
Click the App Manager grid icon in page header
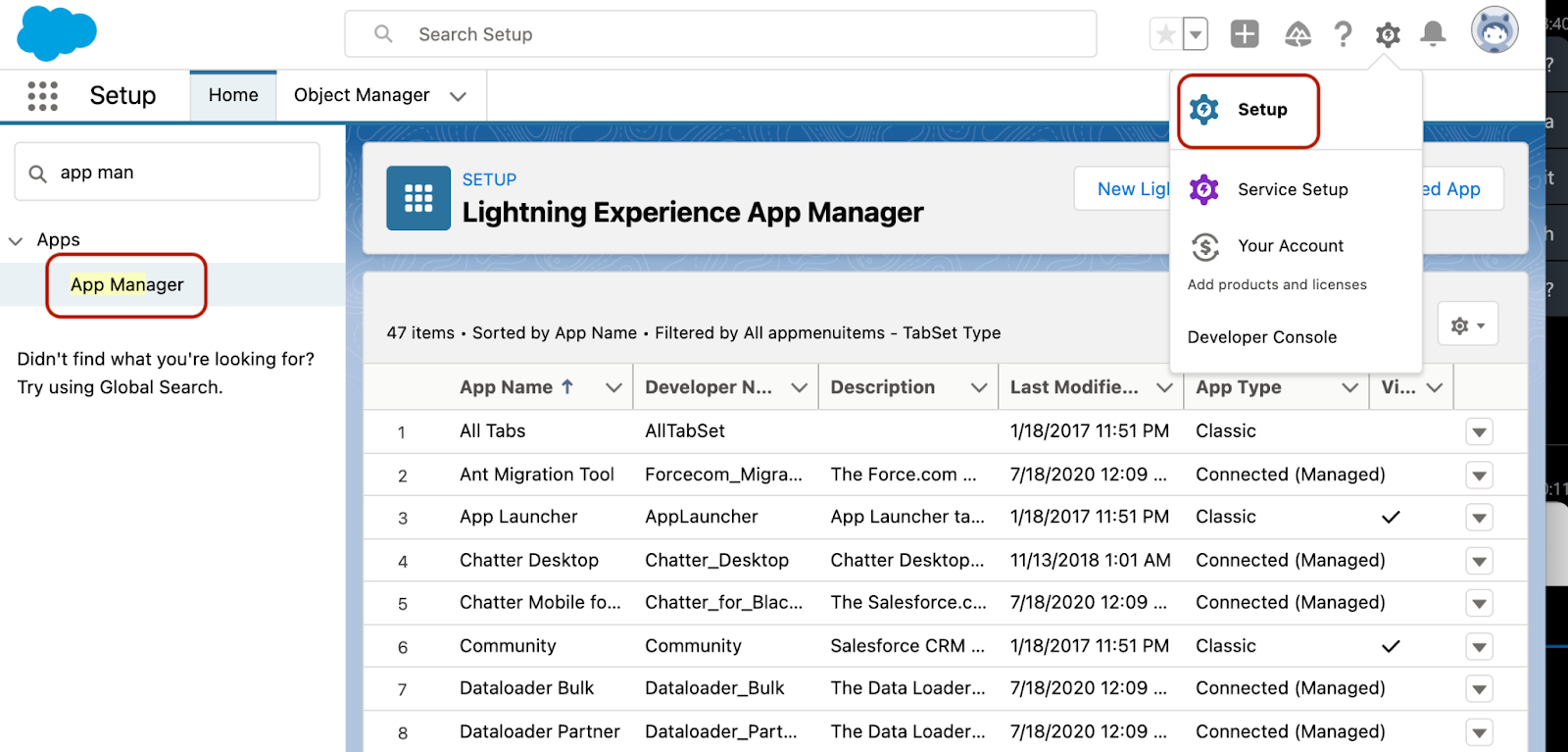(418, 198)
